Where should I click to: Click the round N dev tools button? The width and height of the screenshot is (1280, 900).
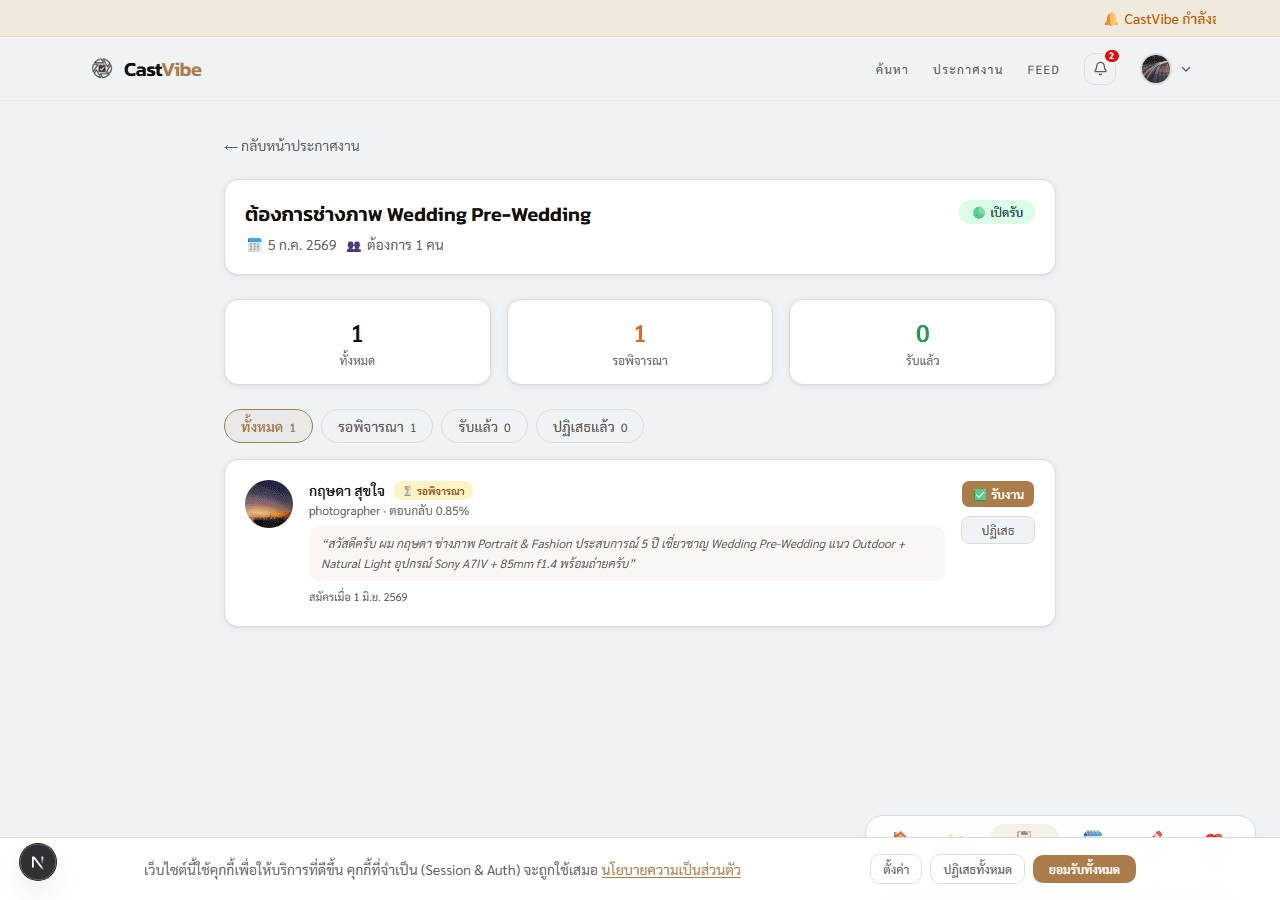point(38,862)
